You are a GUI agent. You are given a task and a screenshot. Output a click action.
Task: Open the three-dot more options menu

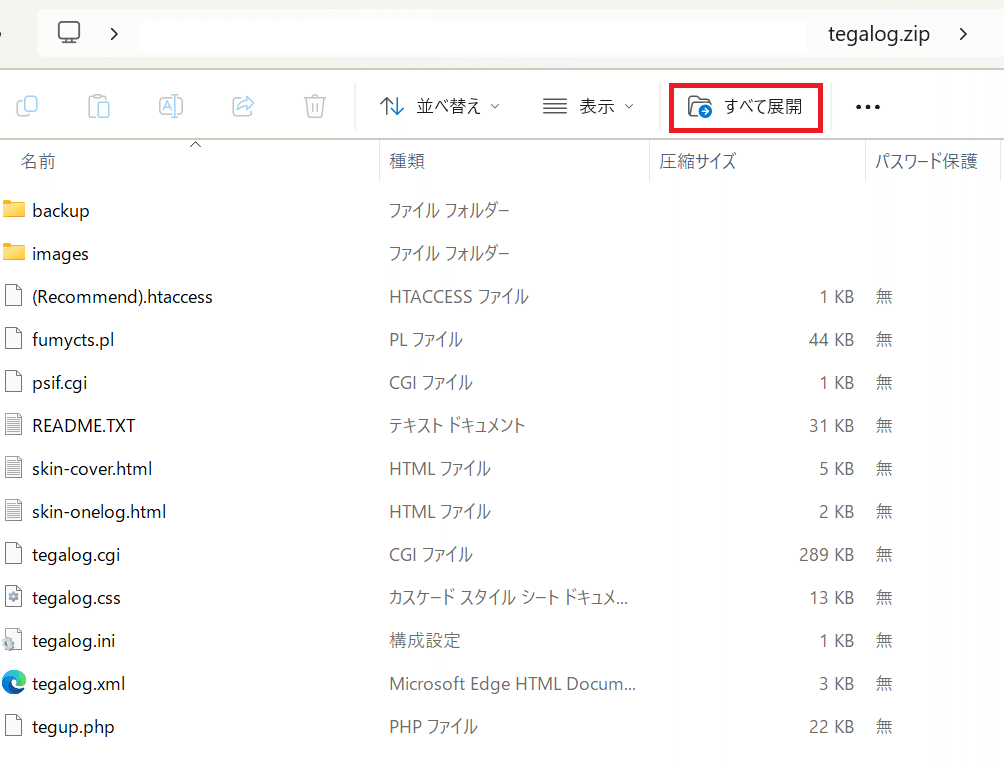[x=868, y=107]
